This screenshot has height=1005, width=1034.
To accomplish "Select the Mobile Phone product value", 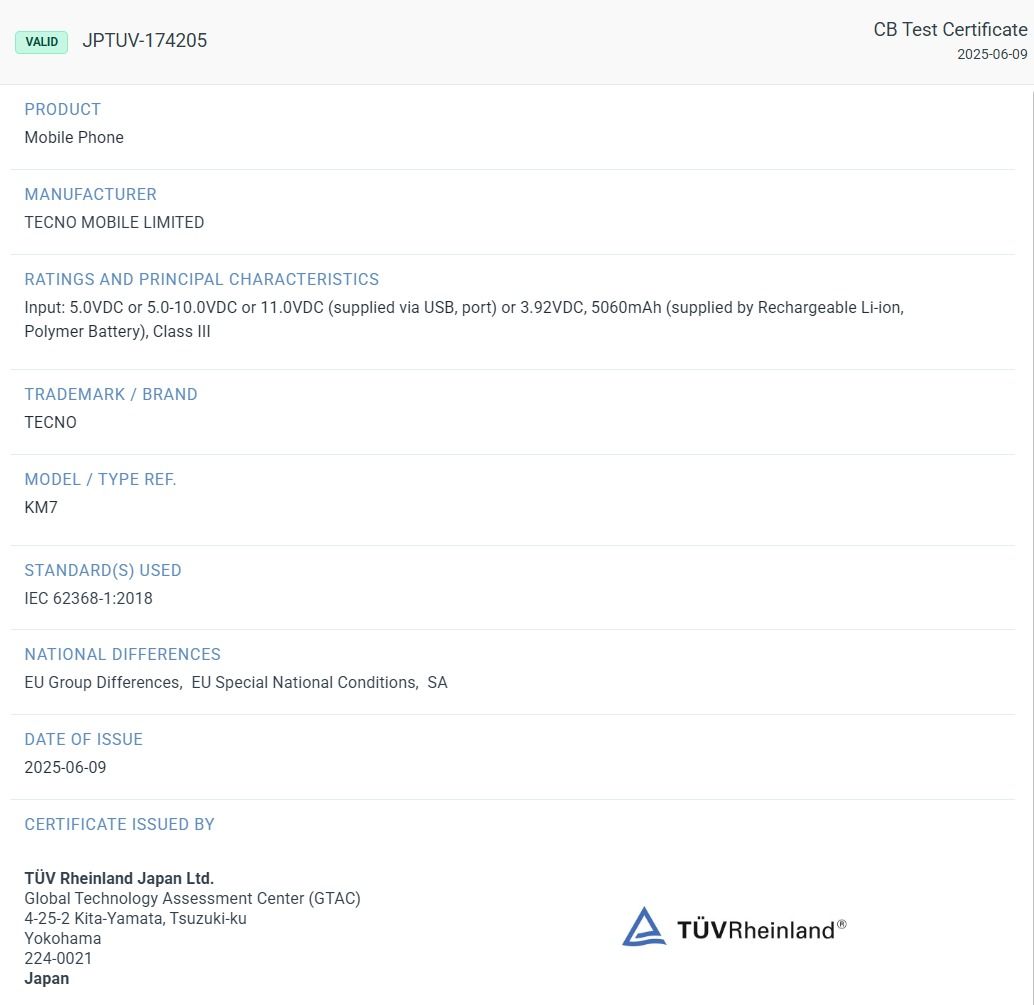I will pyautogui.click(x=74, y=137).
